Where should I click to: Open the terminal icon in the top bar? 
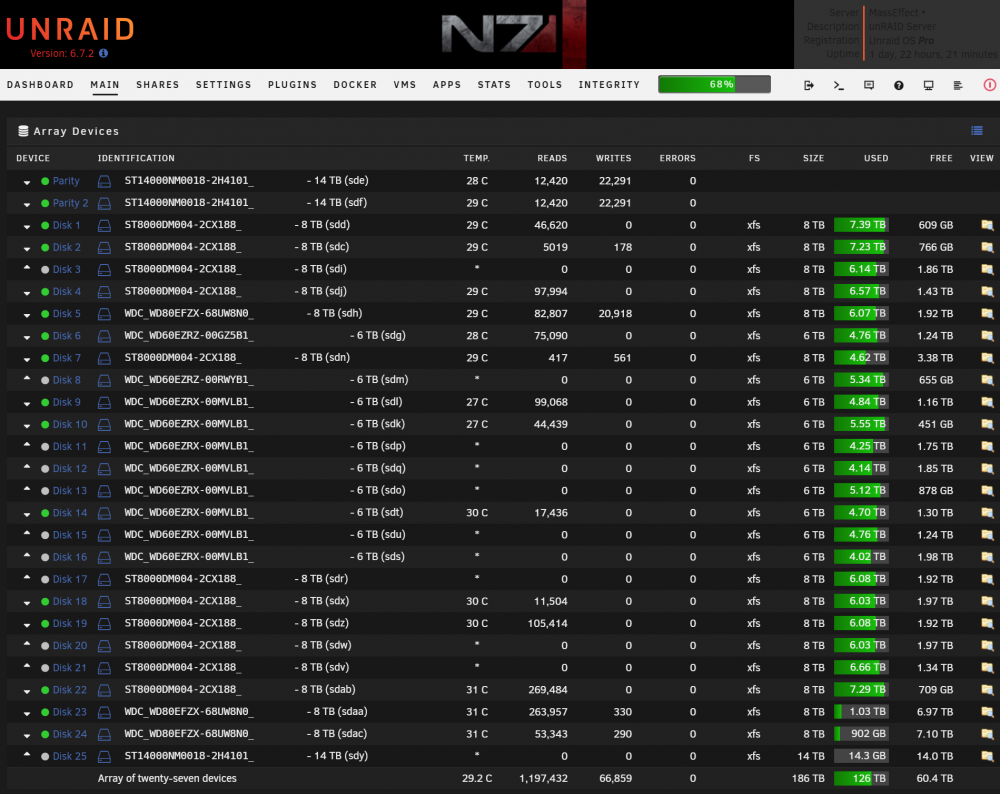coord(839,85)
